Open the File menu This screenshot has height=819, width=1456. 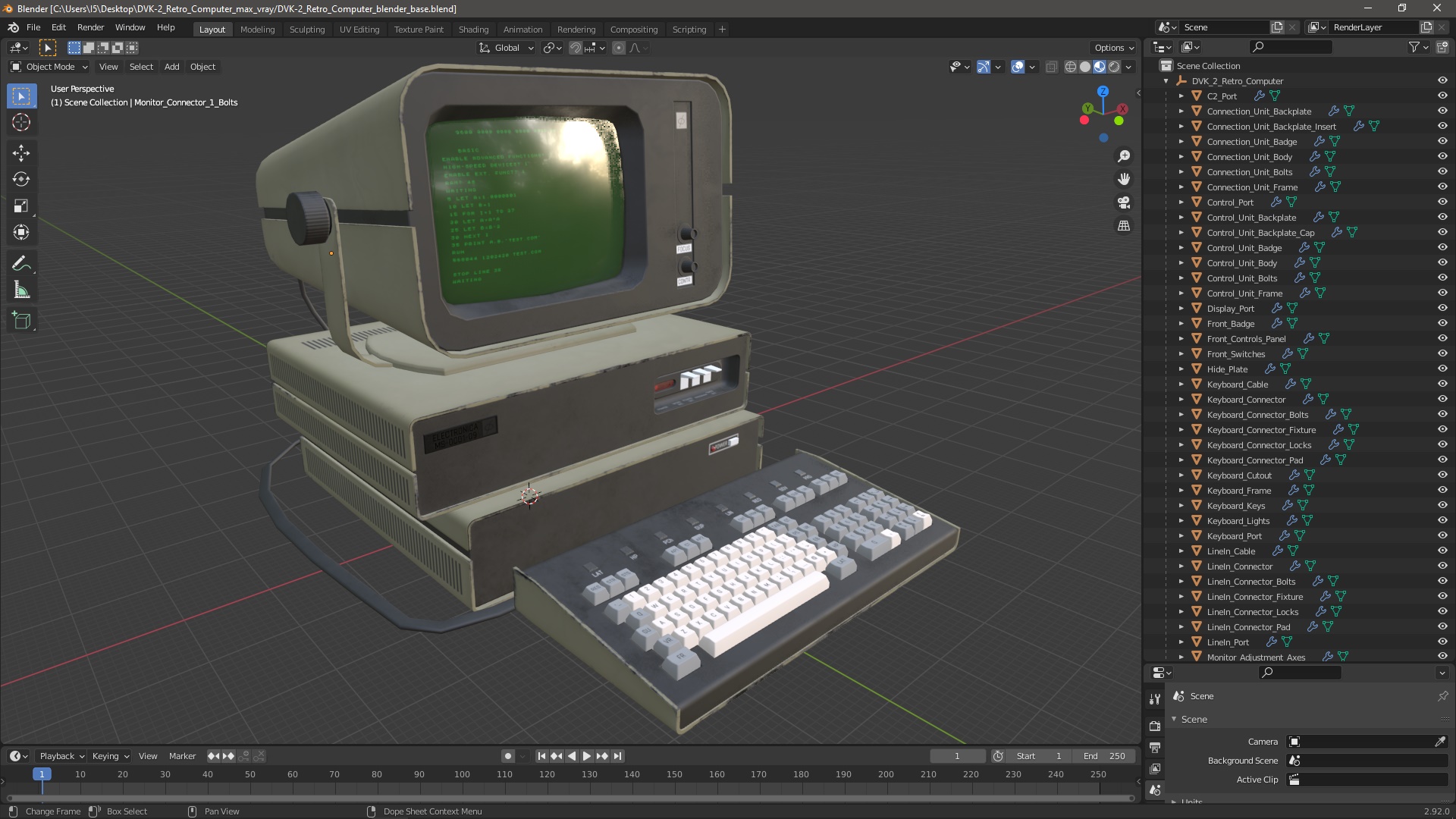(x=33, y=27)
